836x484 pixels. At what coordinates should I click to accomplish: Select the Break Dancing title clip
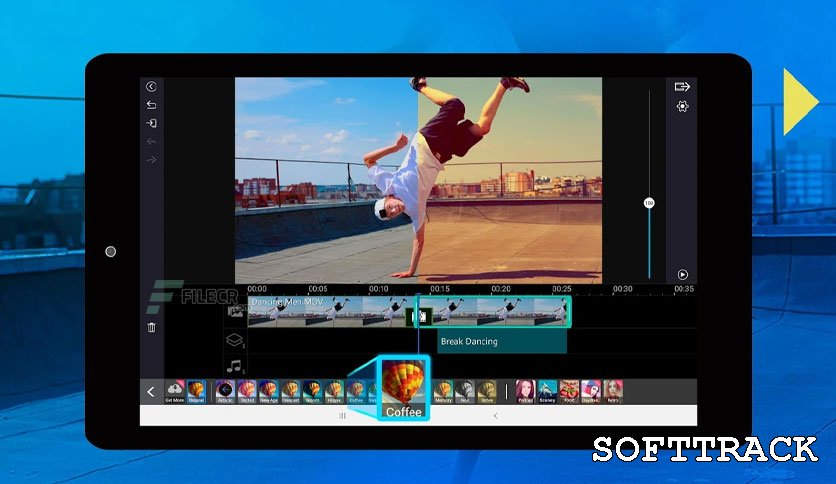click(x=502, y=342)
